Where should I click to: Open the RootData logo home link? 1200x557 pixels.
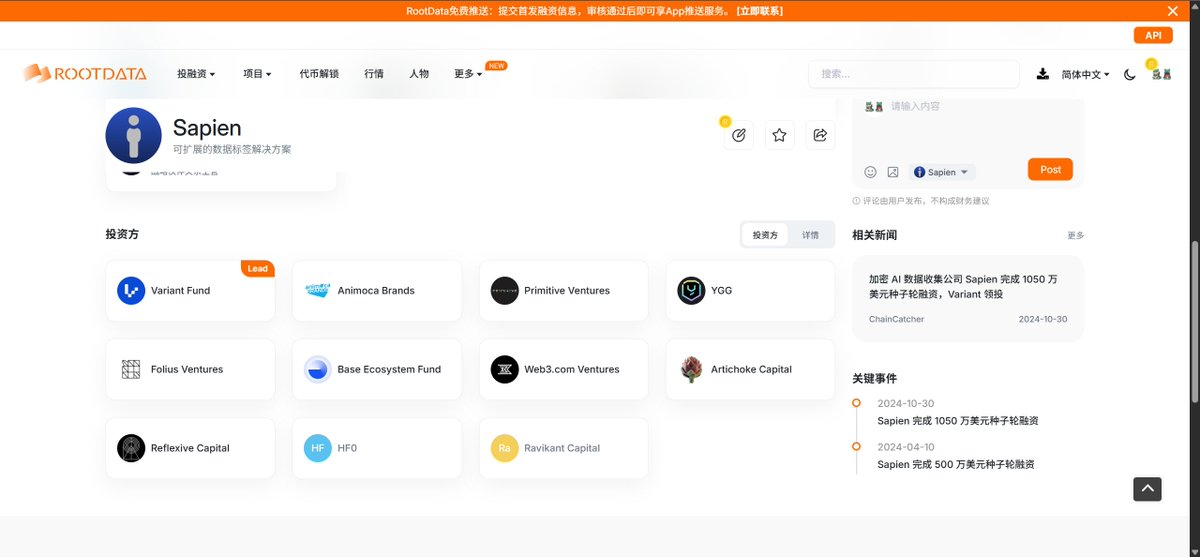click(85, 73)
